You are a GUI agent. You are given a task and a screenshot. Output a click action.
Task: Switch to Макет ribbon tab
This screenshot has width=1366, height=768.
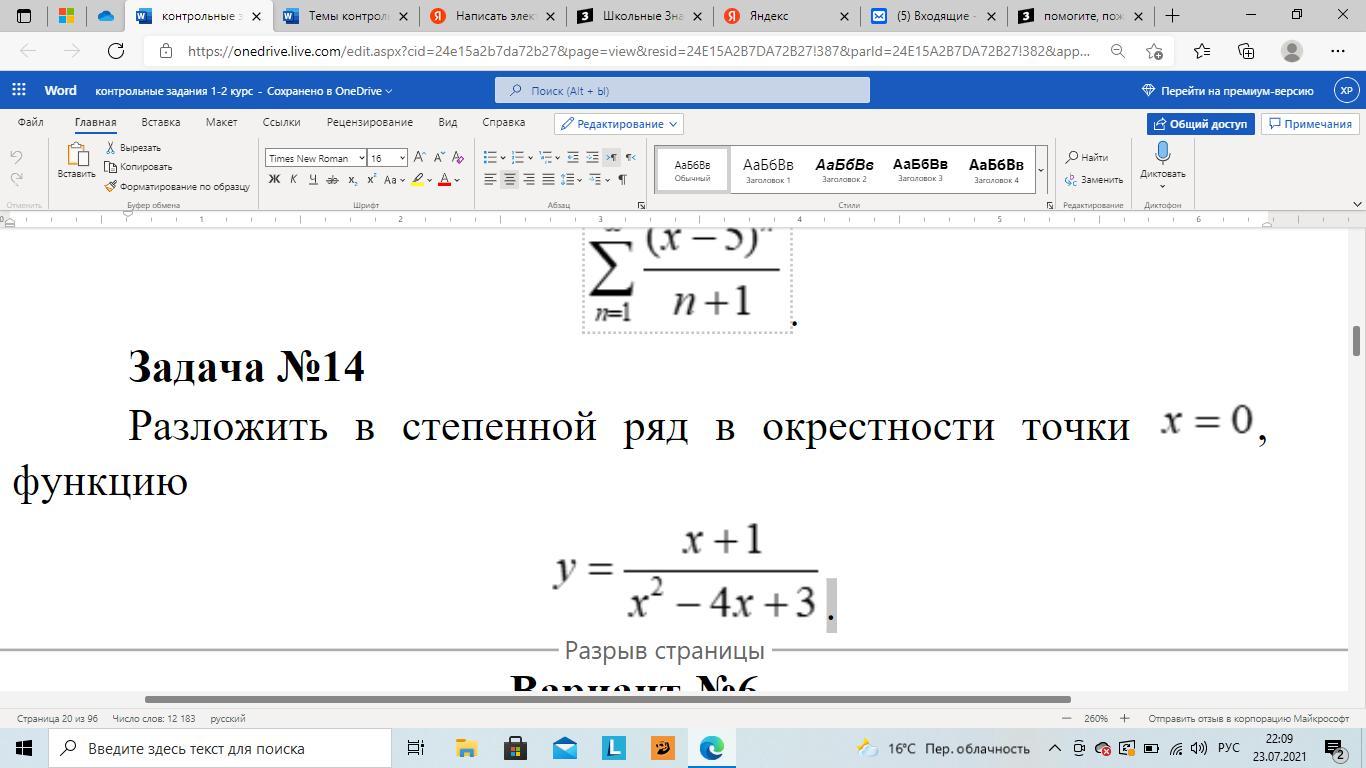click(x=221, y=122)
